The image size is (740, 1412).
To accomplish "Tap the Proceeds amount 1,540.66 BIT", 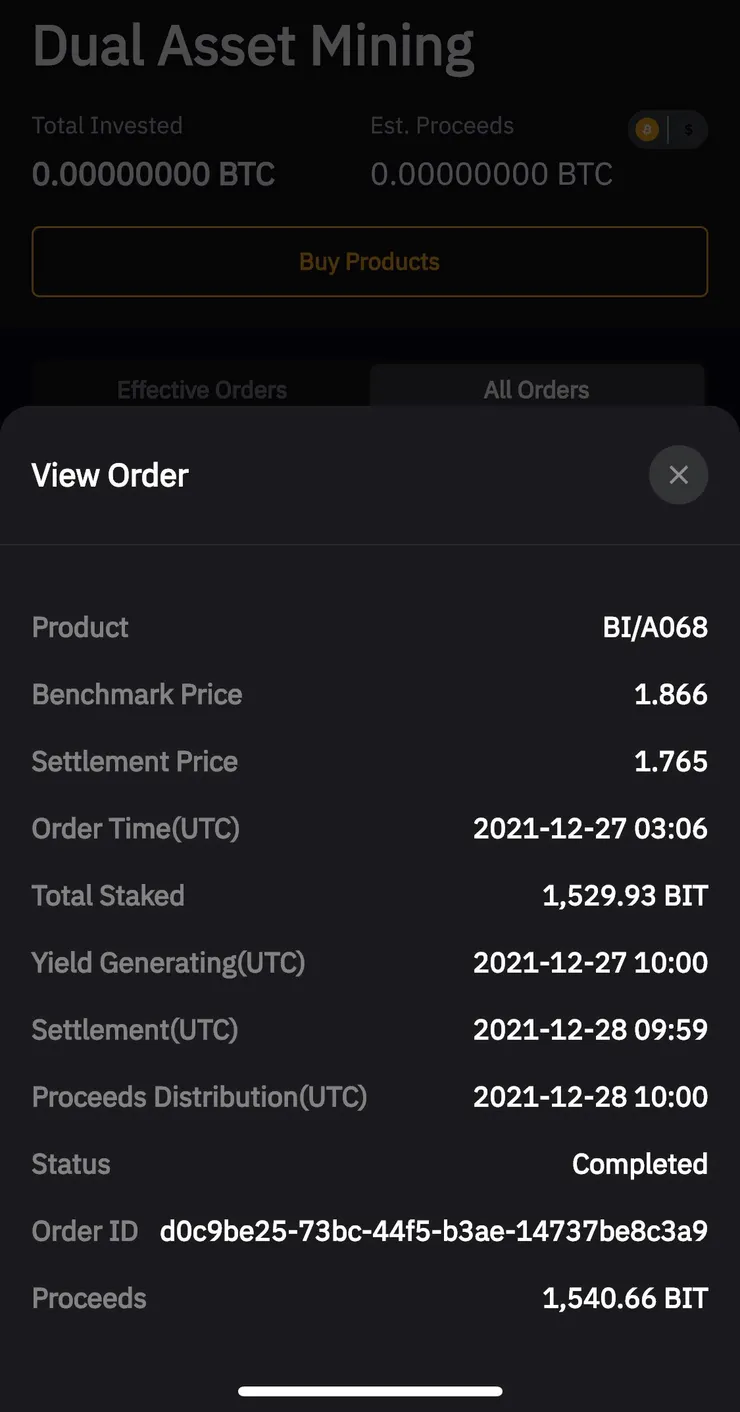I will (x=624, y=1298).
